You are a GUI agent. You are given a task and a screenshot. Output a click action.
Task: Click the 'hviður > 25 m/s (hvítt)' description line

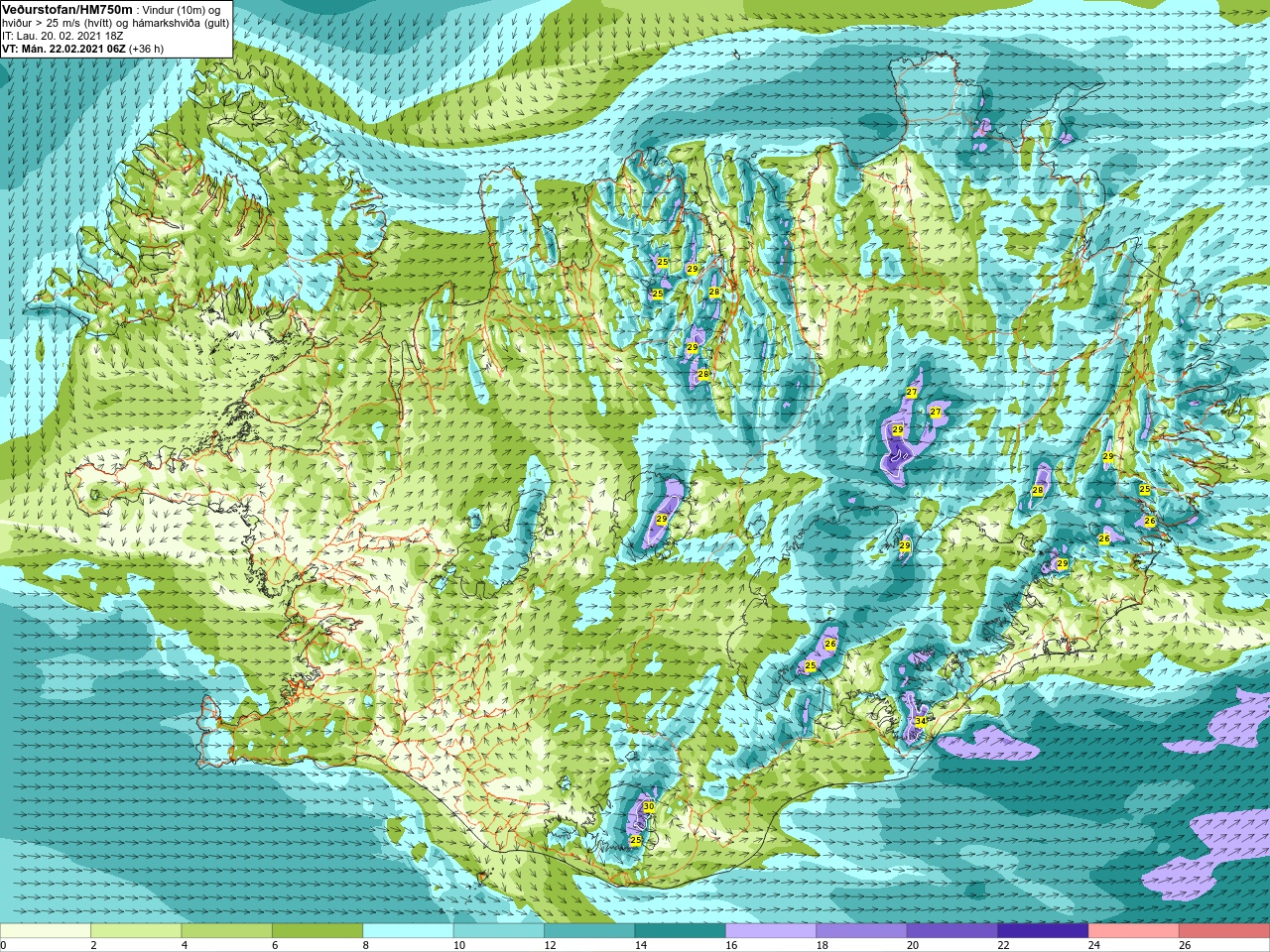(x=59, y=23)
